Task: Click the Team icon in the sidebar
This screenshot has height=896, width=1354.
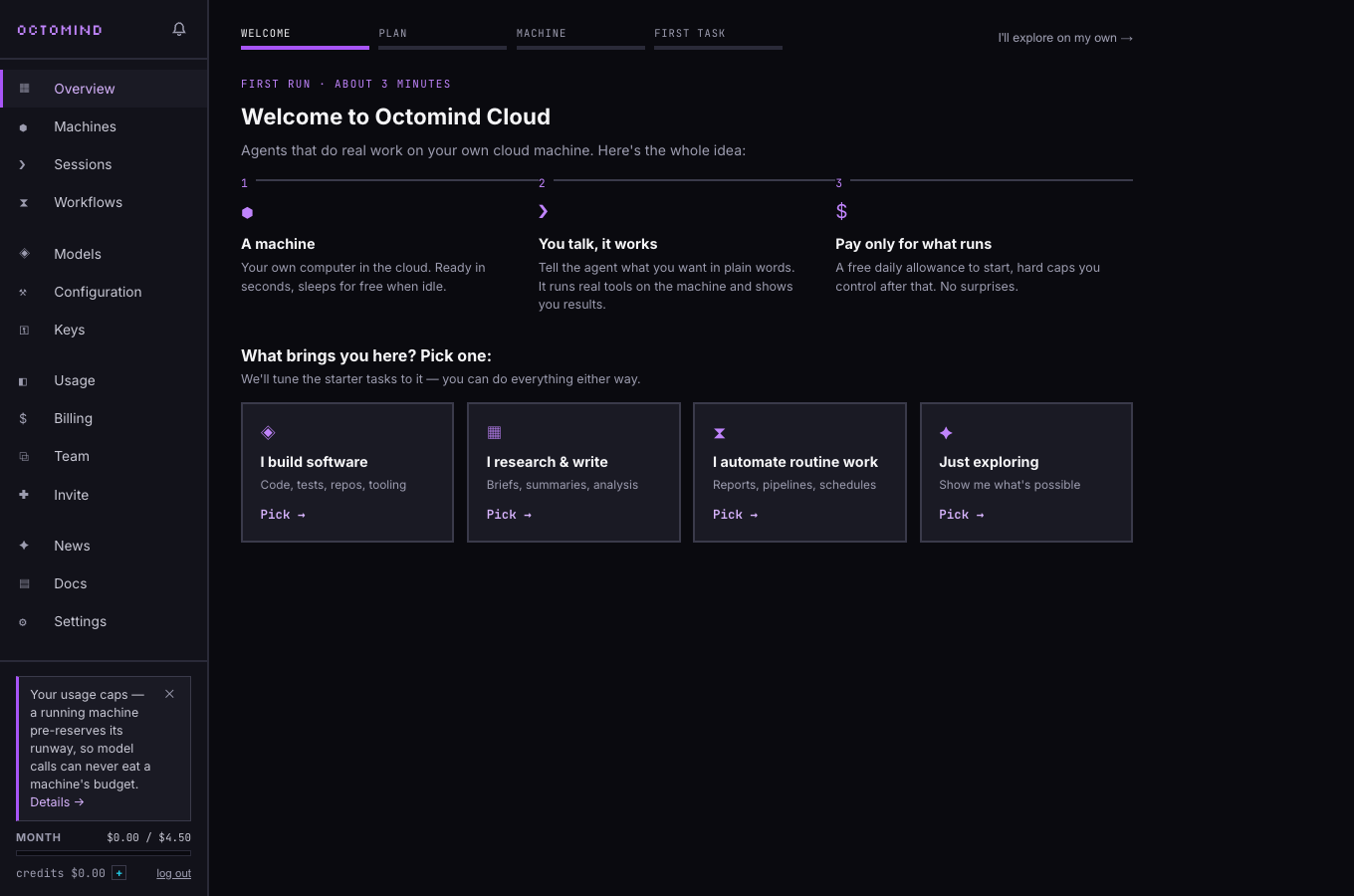Action: 24,457
